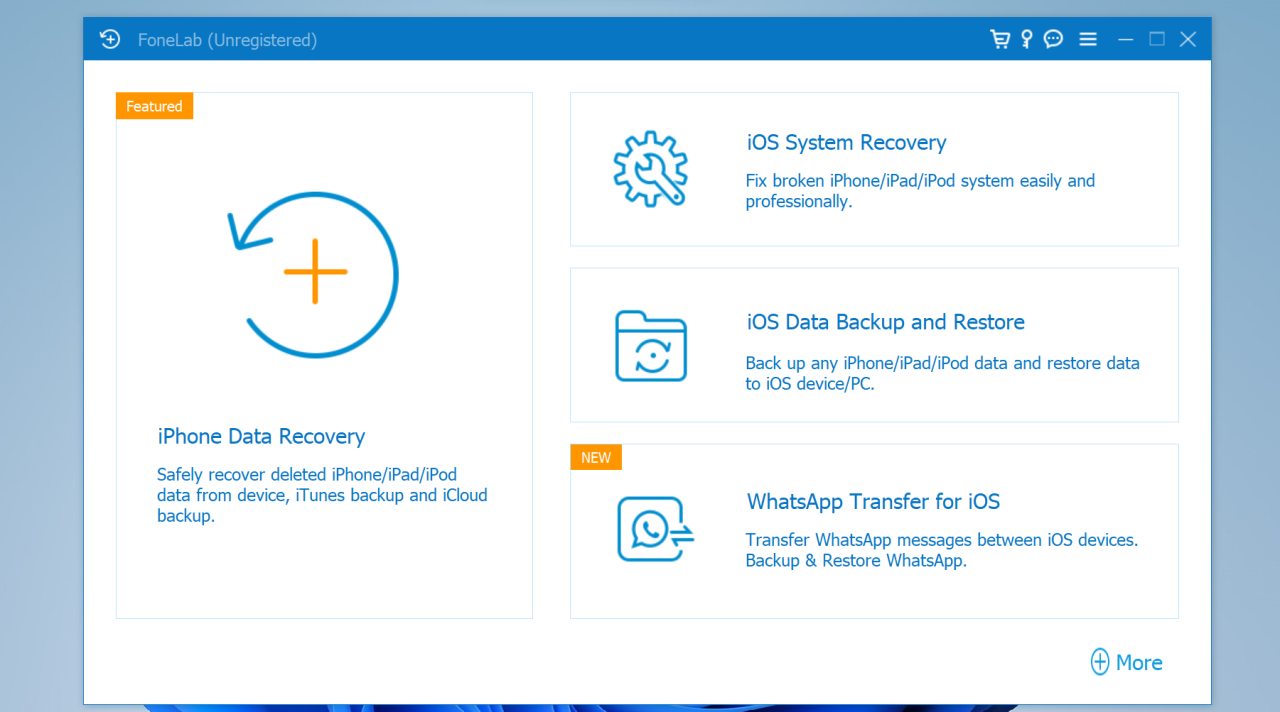This screenshot has height=712, width=1280.
Task: Click the orange NEW badge
Action: point(596,457)
